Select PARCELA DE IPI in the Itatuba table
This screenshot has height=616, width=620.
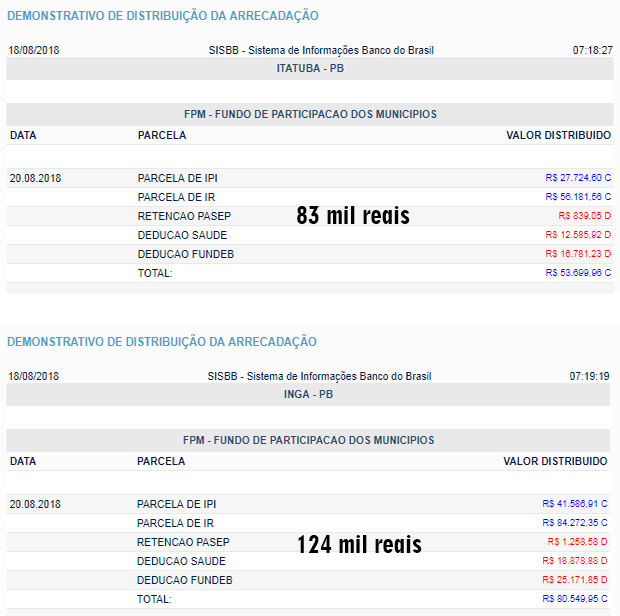tap(178, 178)
